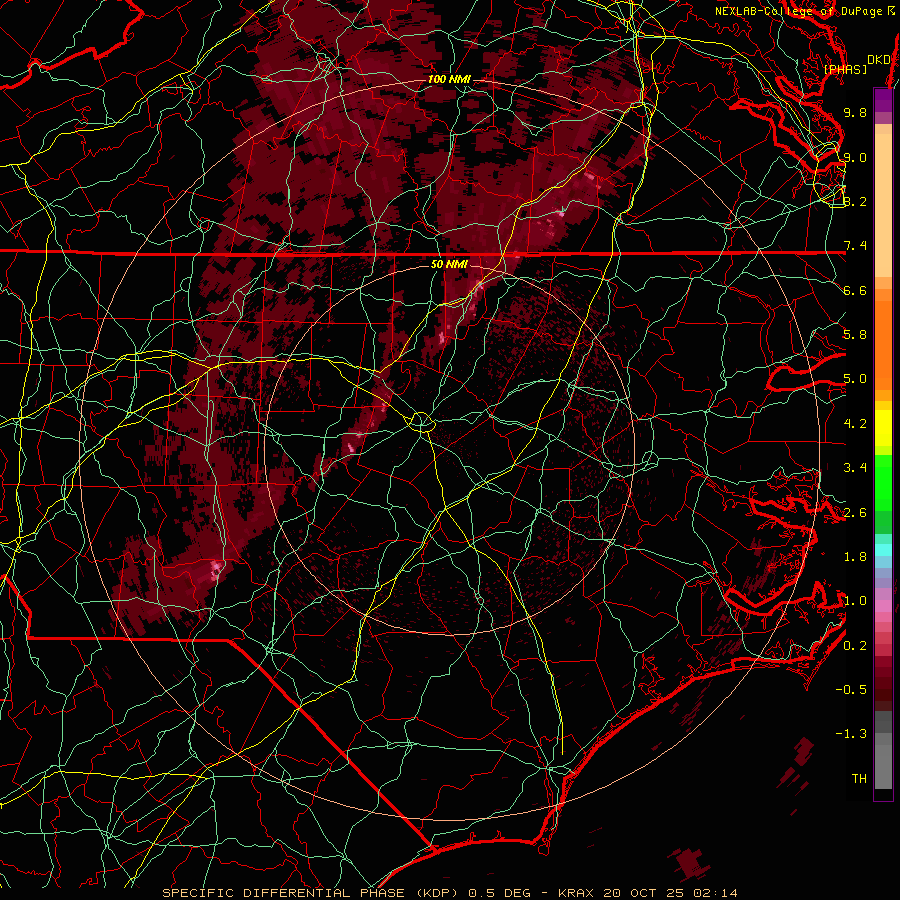Click the 5.0 value on the color scale
The height and width of the screenshot is (900, 900).
[x=855, y=379]
